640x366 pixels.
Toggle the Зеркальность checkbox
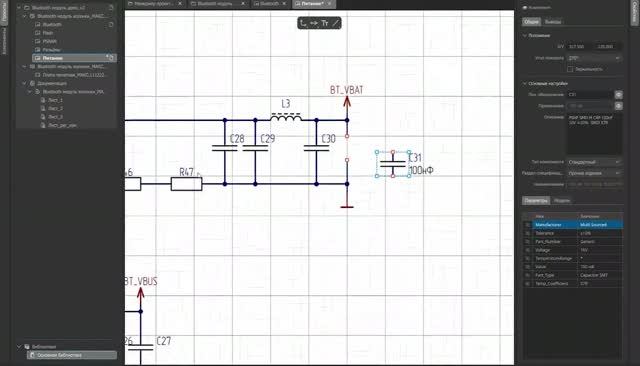click(570, 69)
